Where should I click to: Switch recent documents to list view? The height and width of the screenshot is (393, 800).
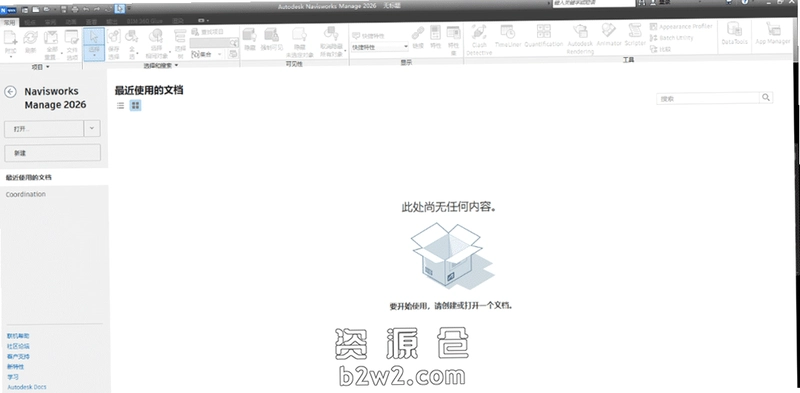120,106
